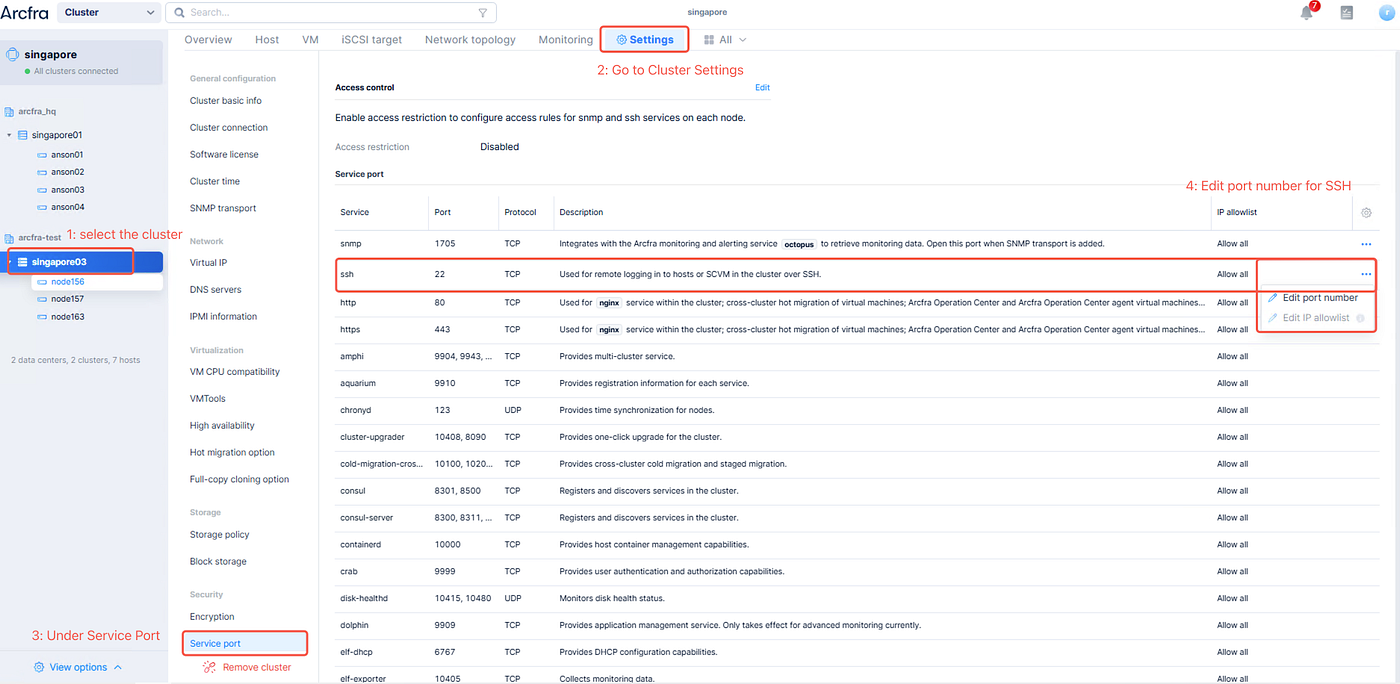The image size is (1400, 684).
Task: Click the consul-server service row name
Action: [x=369, y=518]
